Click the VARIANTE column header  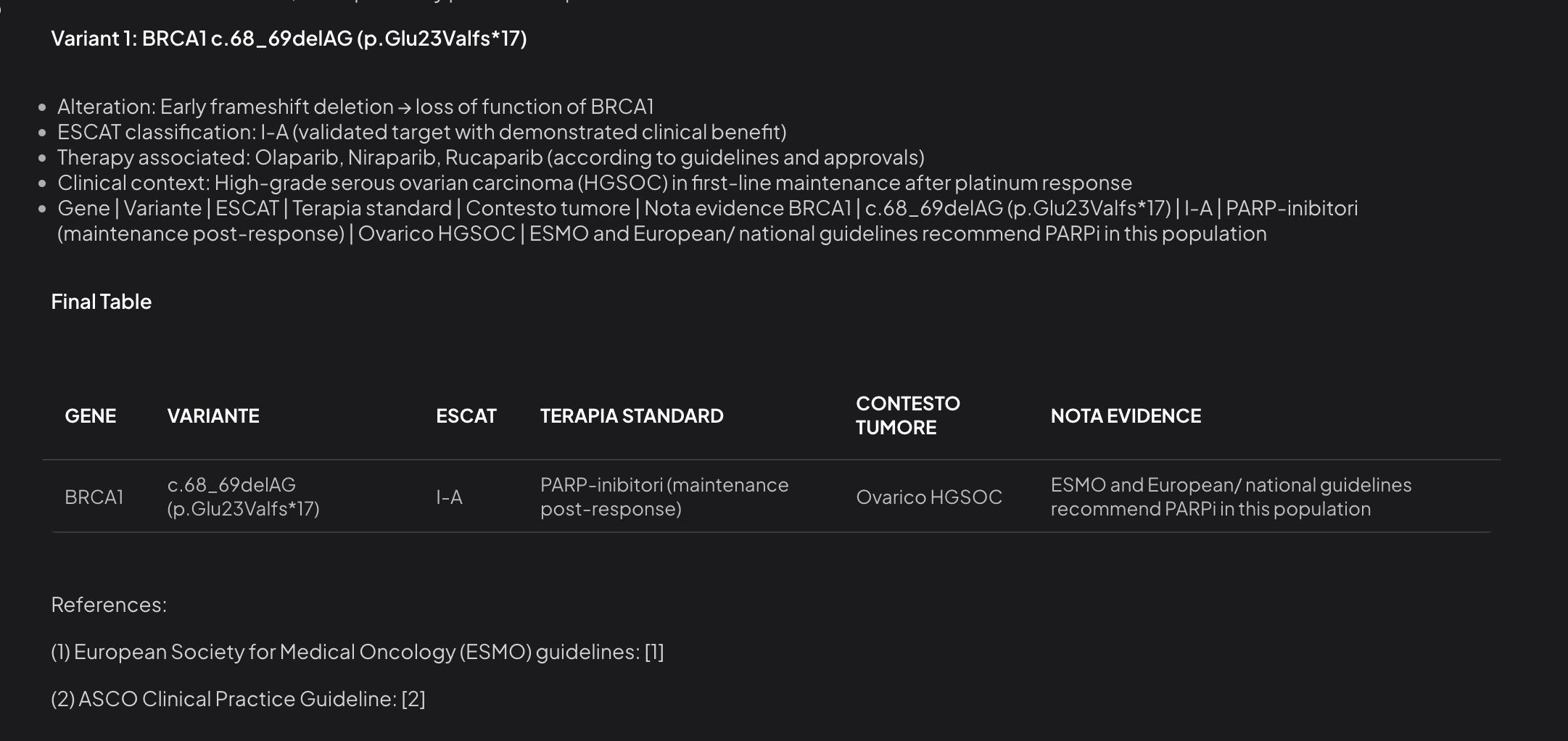pyautogui.click(x=213, y=415)
